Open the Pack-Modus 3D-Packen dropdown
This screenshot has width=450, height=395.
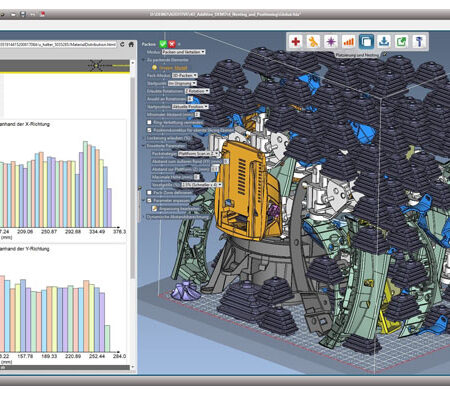(x=185, y=76)
